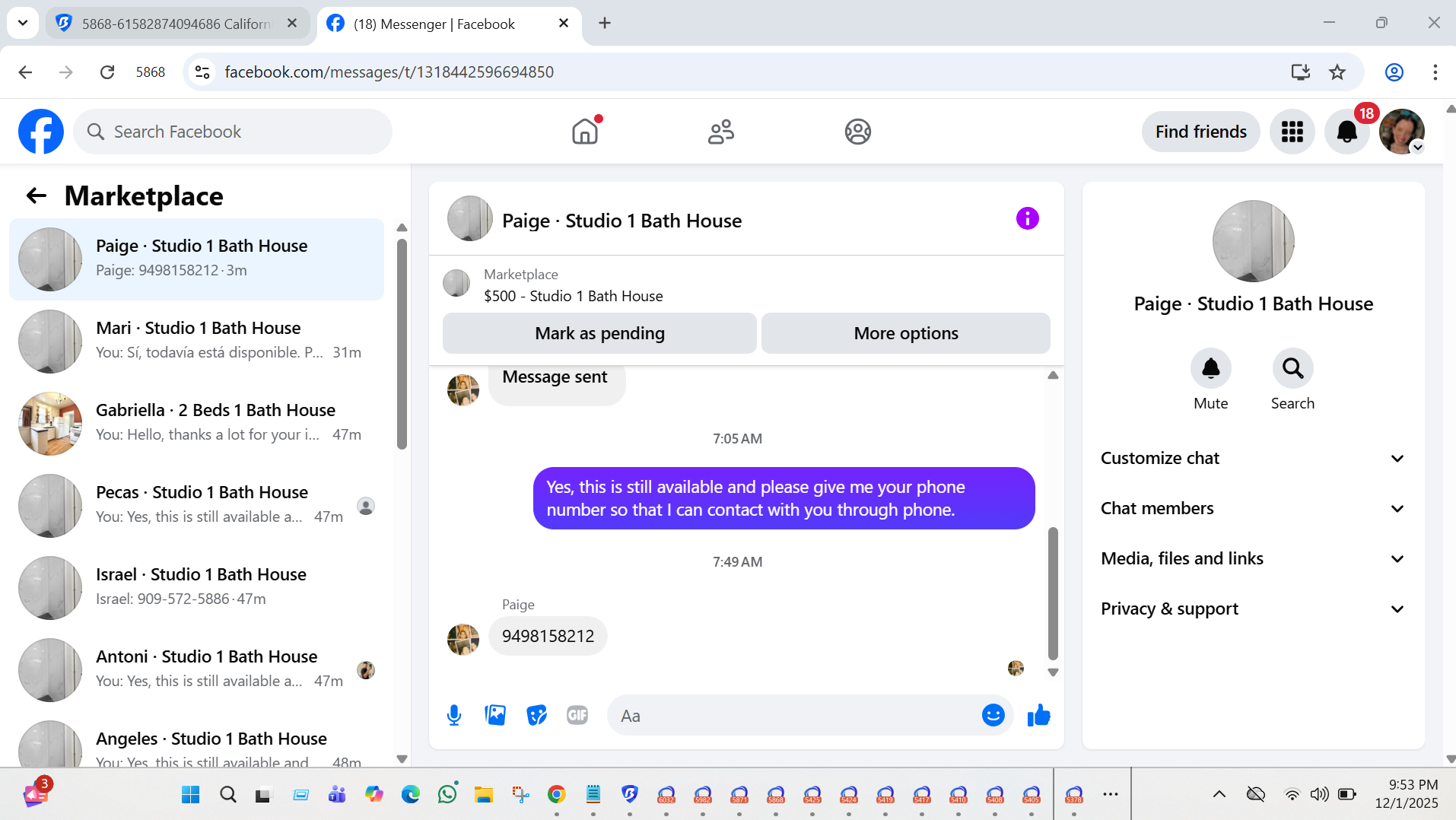Click the Find friends button
Screen dimensions: 1456x820
(x=1200, y=132)
